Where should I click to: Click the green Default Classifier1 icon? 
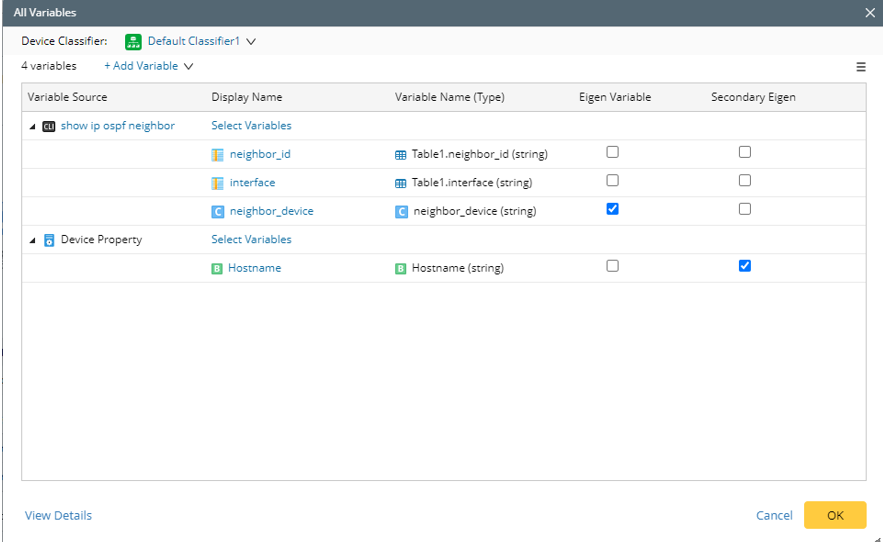133,42
